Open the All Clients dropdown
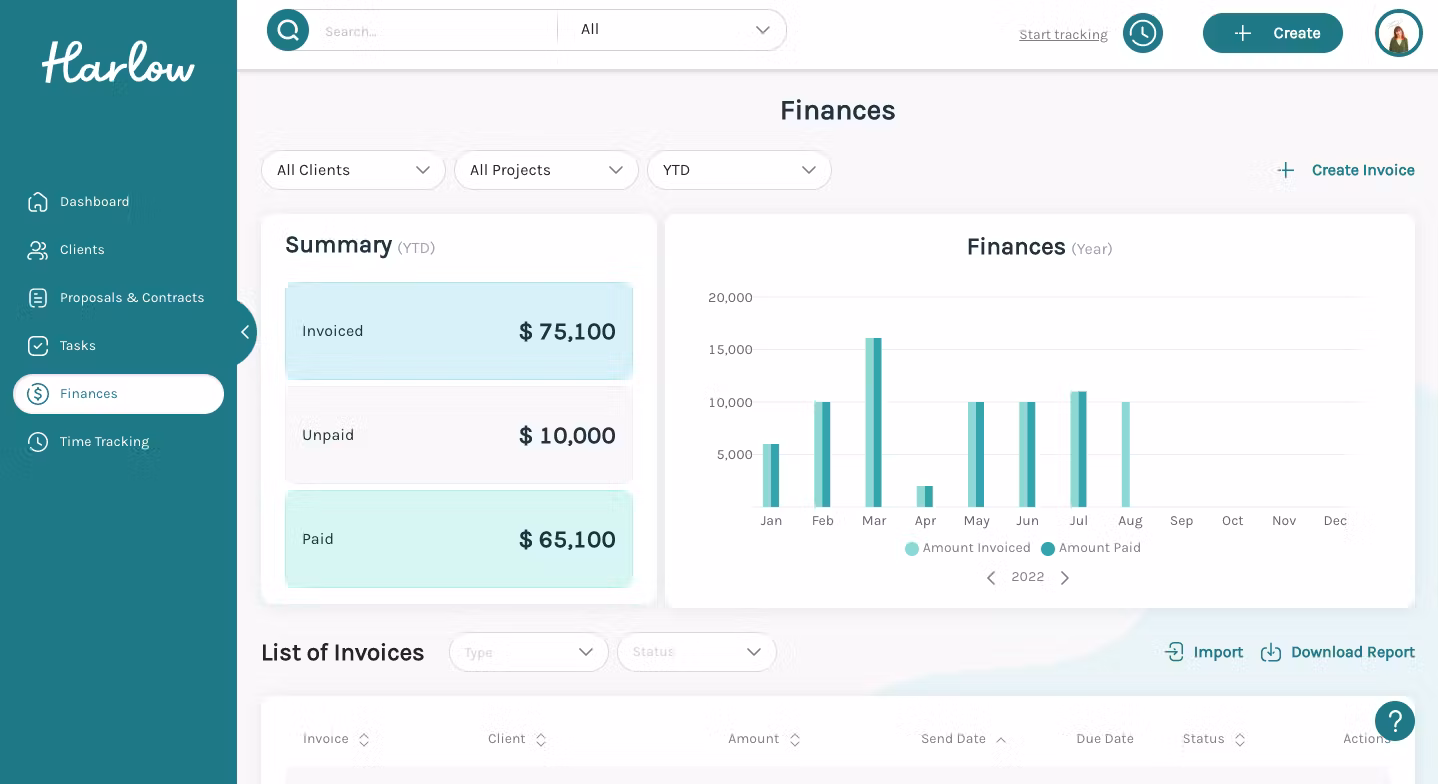 (353, 170)
